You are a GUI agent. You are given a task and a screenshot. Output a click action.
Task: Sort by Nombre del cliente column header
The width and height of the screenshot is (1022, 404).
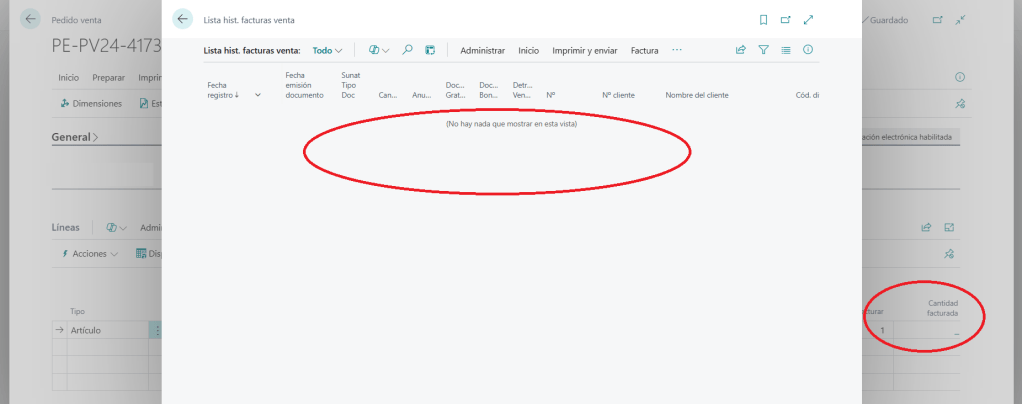pos(696,95)
